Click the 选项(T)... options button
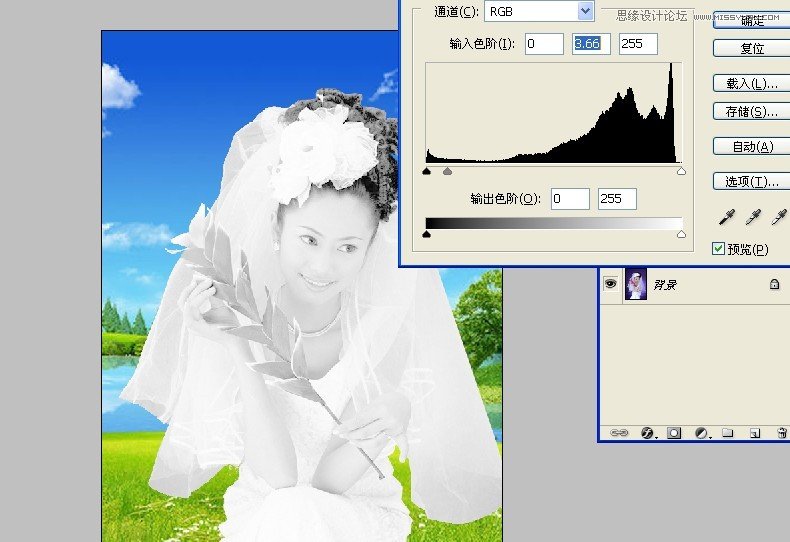 (x=752, y=181)
